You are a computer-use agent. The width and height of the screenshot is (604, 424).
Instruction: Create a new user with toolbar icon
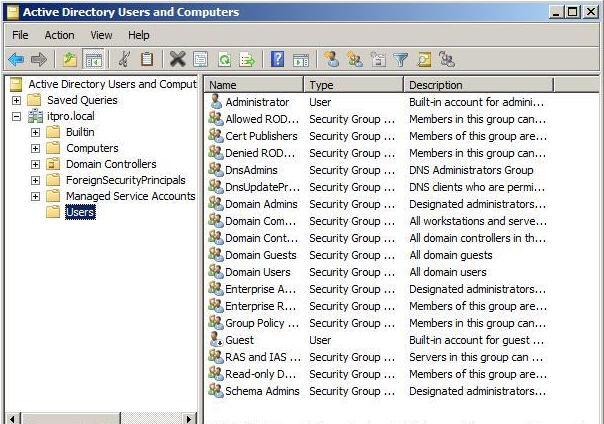point(332,59)
